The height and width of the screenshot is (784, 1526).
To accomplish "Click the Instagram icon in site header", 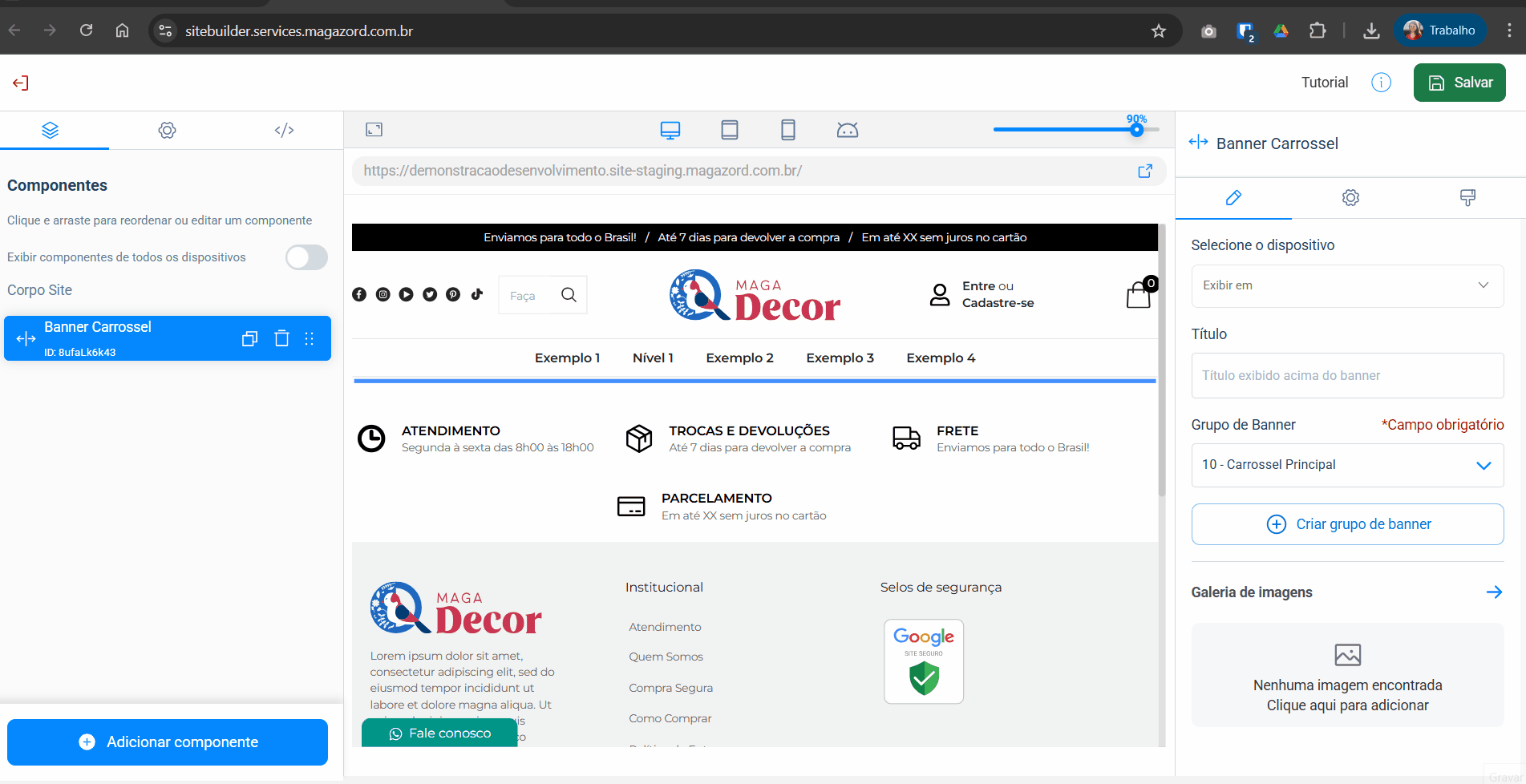I will pos(383,295).
